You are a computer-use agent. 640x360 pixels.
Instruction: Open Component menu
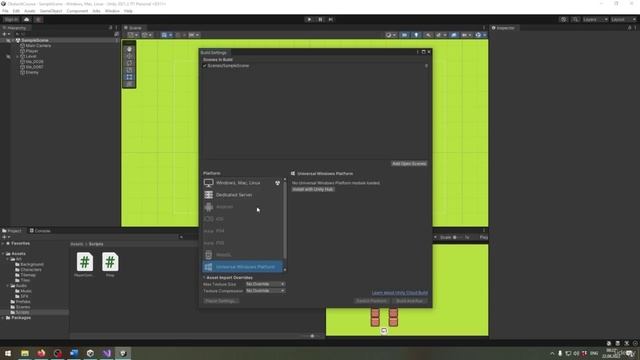(77, 11)
